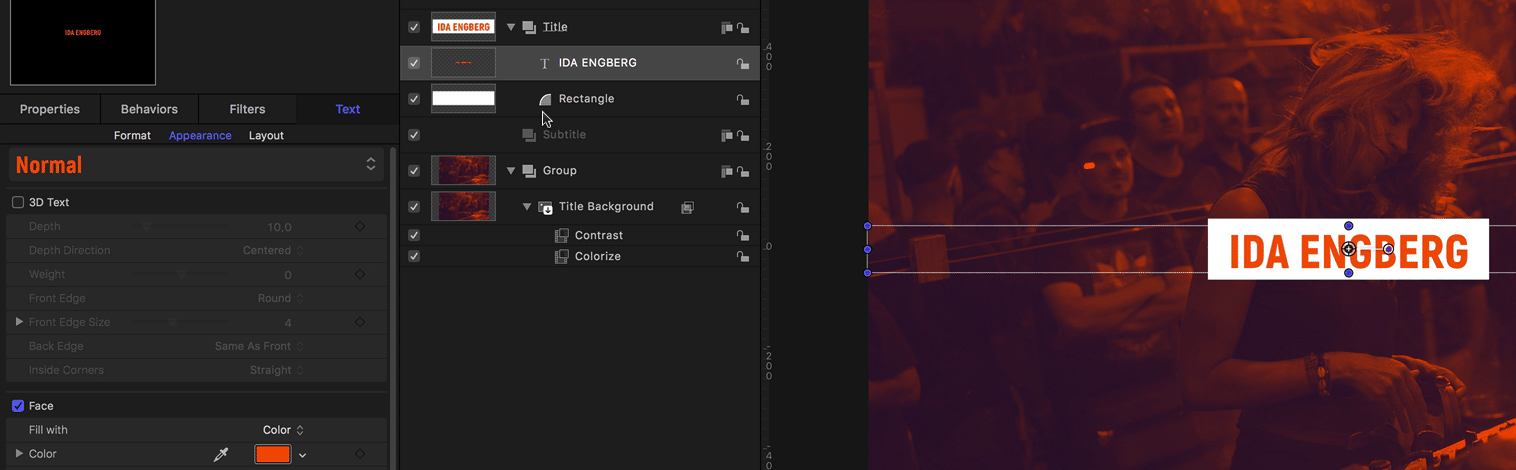Click the Title group stack icon
The image size is (1516, 470).
pos(529,27)
